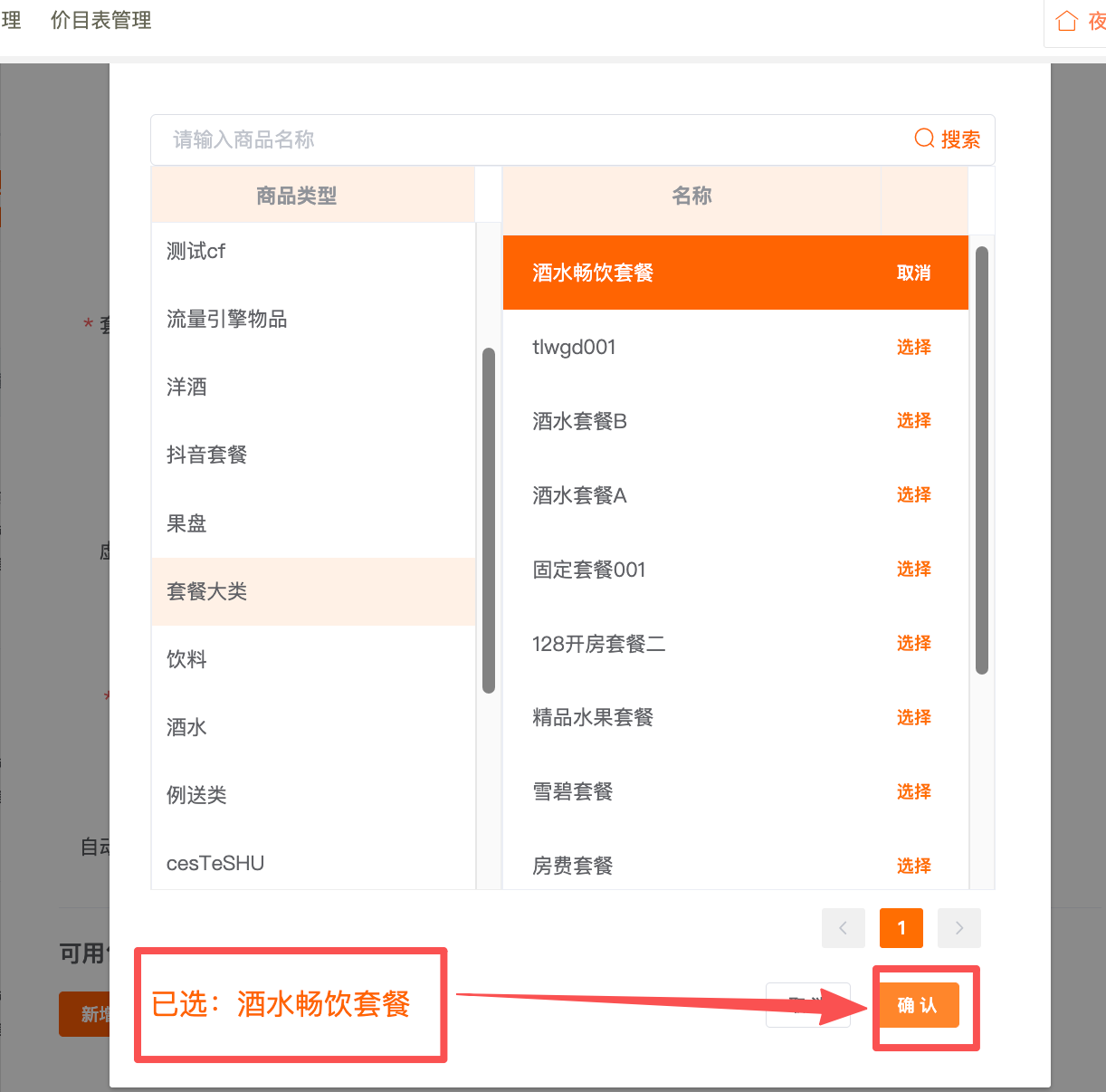Image resolution: width=1106 pixels, height=1092 pixels.
Task: Go to next page with right arrow
Action: click(958, 927)
